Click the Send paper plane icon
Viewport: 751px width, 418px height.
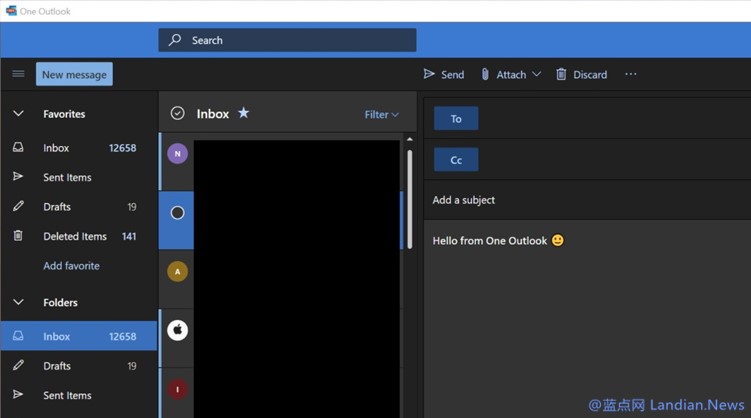[x=429, y=74]
